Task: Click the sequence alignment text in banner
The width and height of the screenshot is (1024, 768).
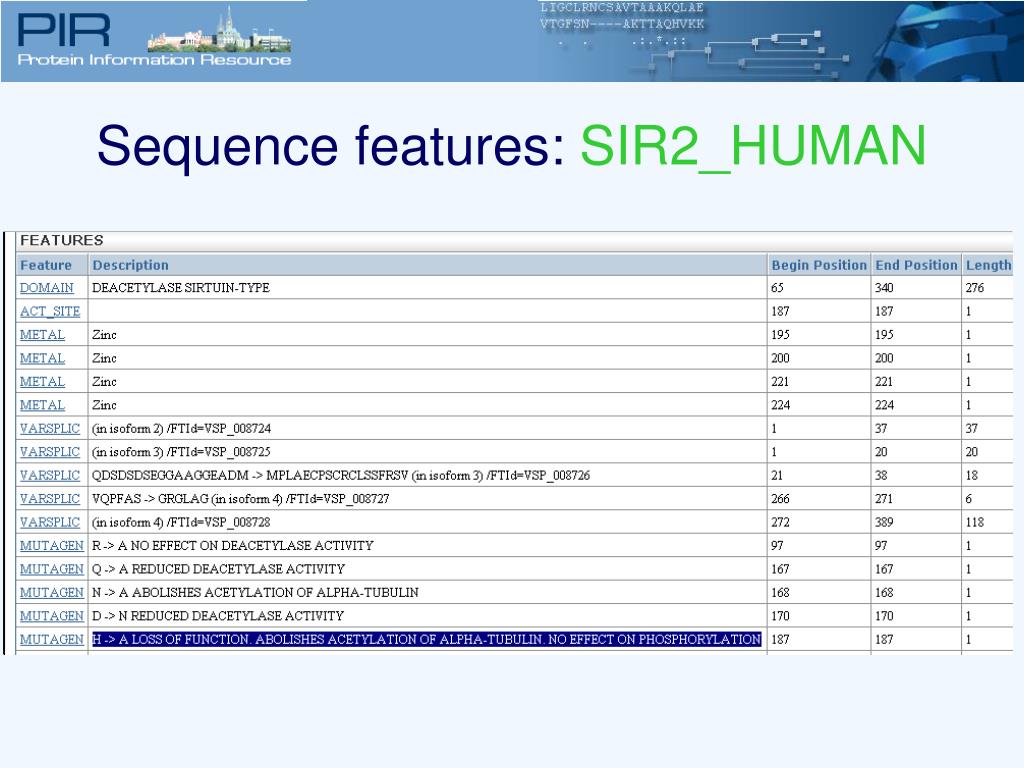Action: click(x=622, y=23)
